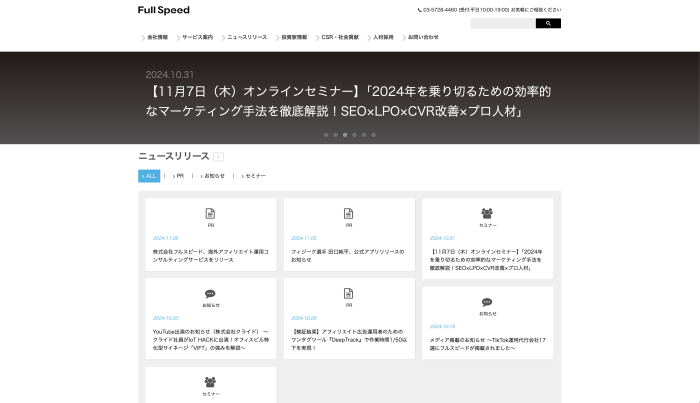Click the search magnifier button
Image resolution: width=700 pixels, height=403 pixels.
[x=548, y=23]
